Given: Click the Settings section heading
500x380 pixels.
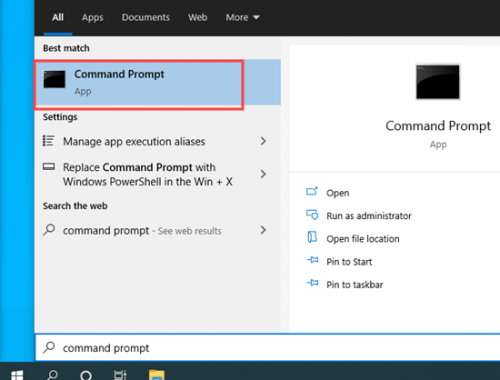Looking at the screenshot, I should pos(60,117).
